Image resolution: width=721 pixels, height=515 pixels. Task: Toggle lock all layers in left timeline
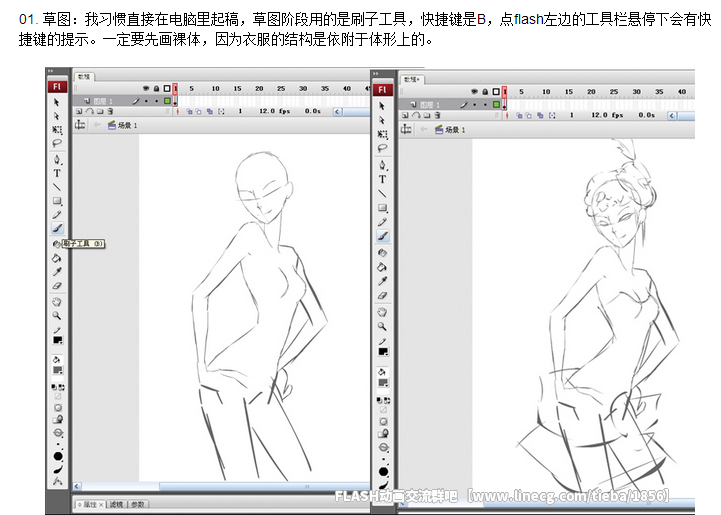(x=156, y=88)
